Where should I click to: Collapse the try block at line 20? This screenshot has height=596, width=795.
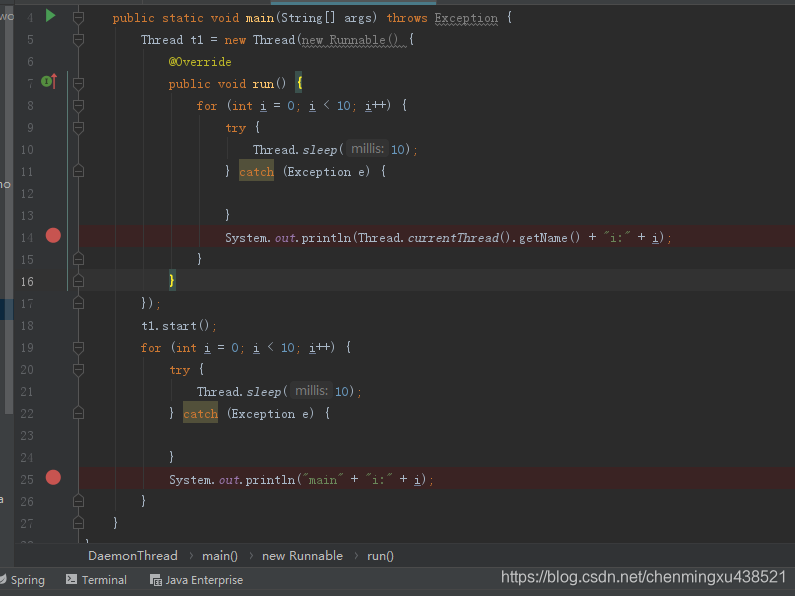(x=78, y=369)
